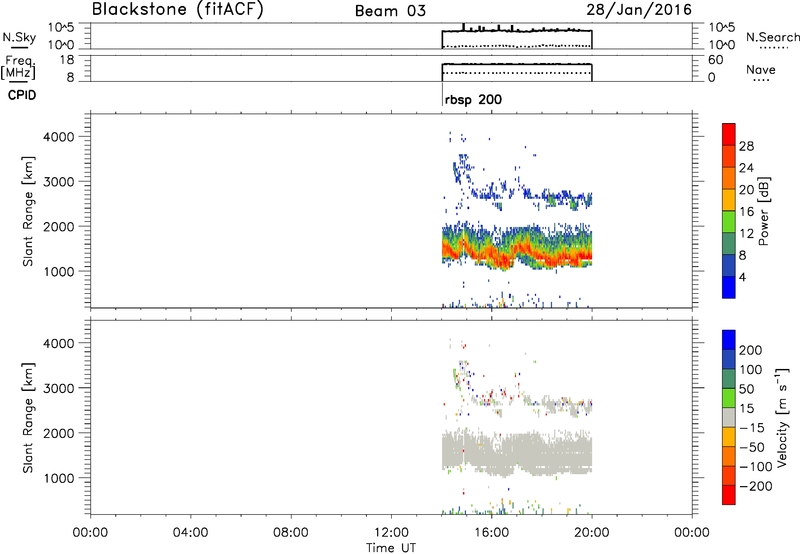
Task: Click the -200 tick on velocity colorbar
Action: tap(755, 486)
